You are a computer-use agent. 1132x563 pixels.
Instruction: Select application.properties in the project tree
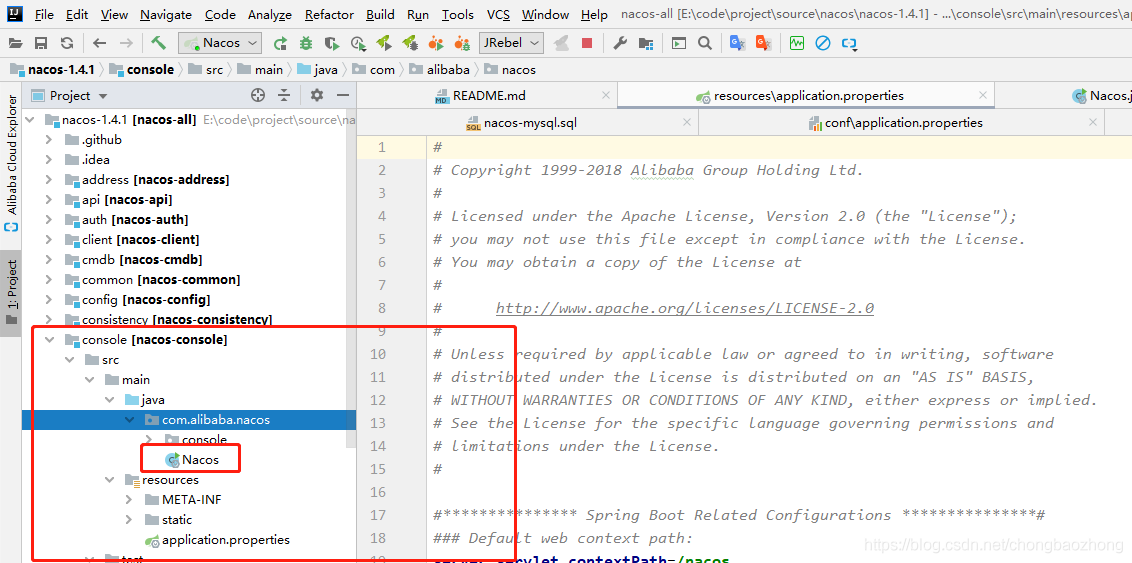(x=217, y=539)
